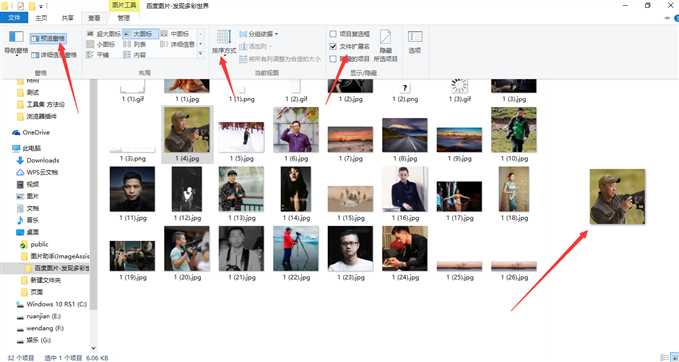Toggle the Preview pane (预览窗格) button
Viewport: 679px width, 362px height.
48,39
